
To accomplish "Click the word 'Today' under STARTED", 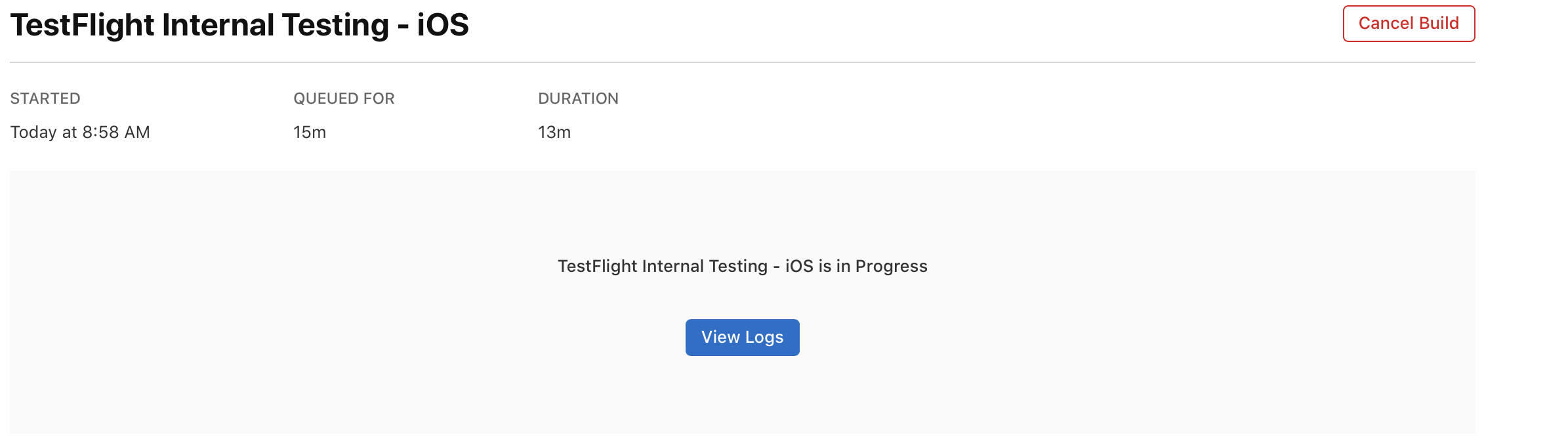I will click(33, 132).
